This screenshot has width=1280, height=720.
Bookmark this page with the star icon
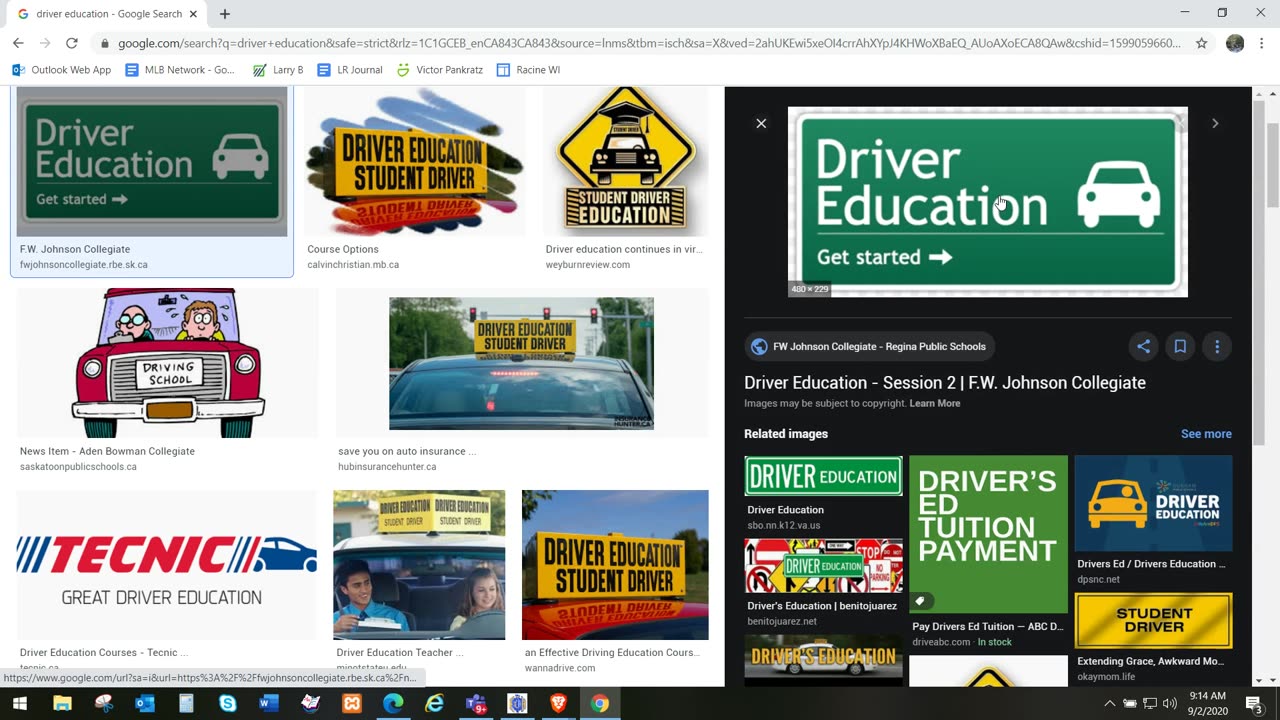[1202, 43]
